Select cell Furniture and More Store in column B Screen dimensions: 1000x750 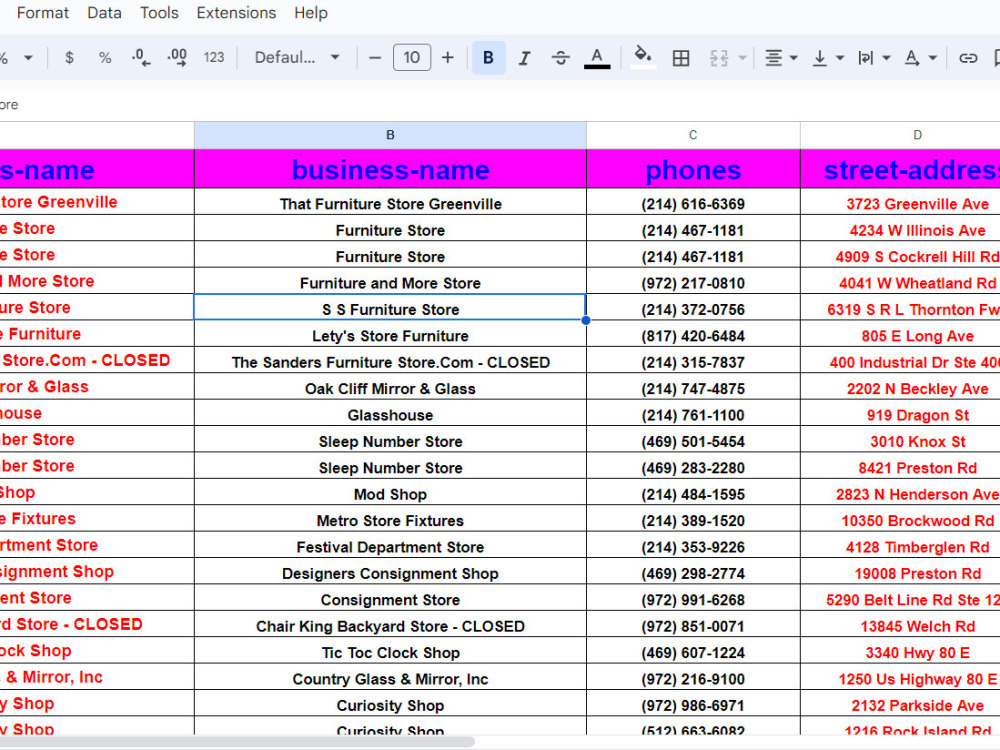point(390,283)
